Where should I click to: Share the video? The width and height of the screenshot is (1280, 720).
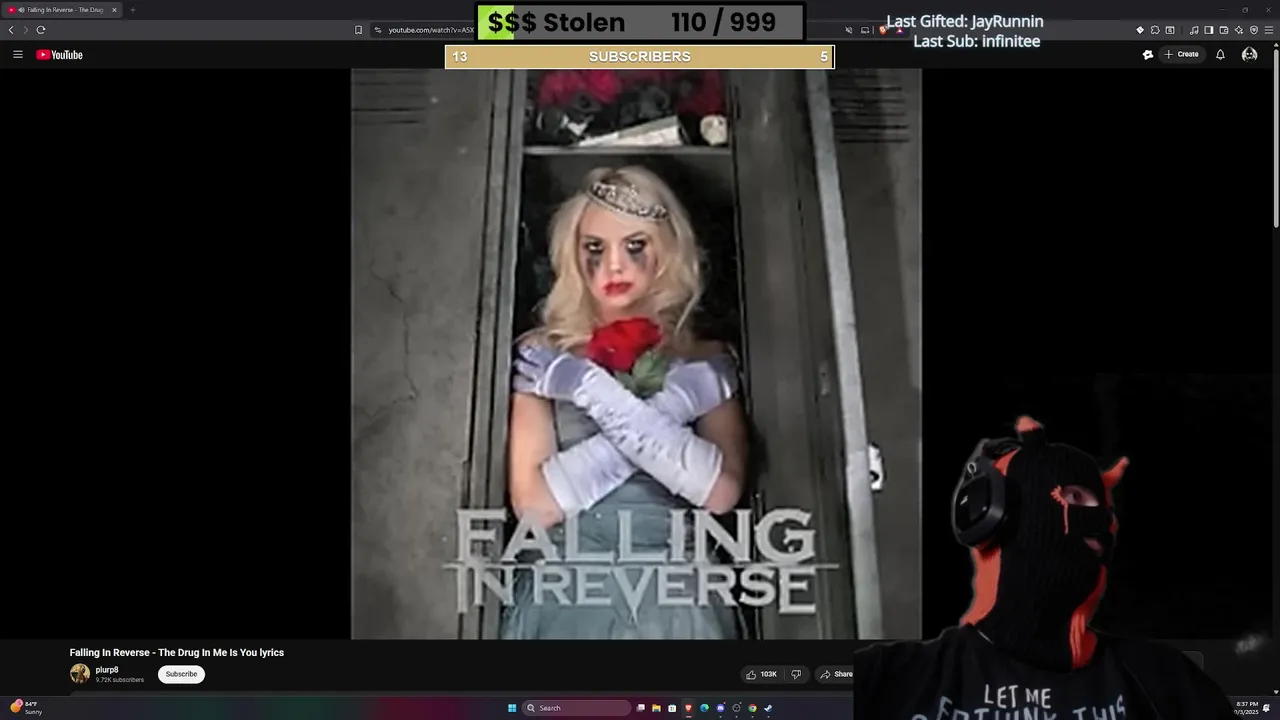tap(836, 674)
